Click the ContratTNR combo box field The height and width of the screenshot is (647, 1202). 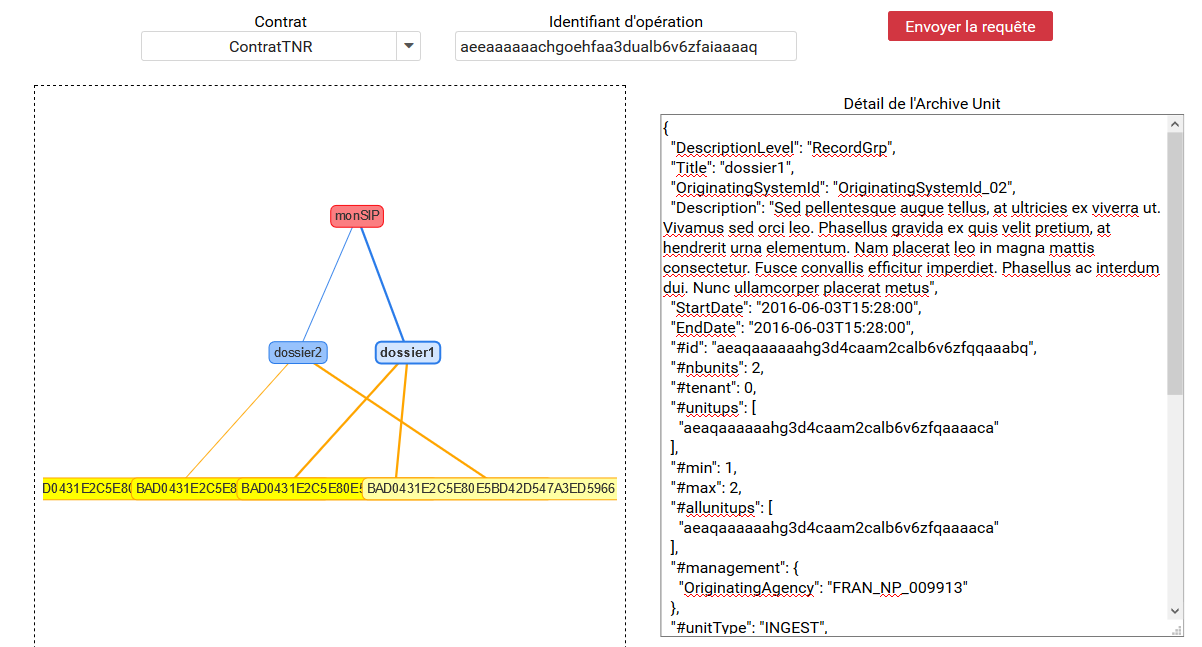(x=270, y=46)
